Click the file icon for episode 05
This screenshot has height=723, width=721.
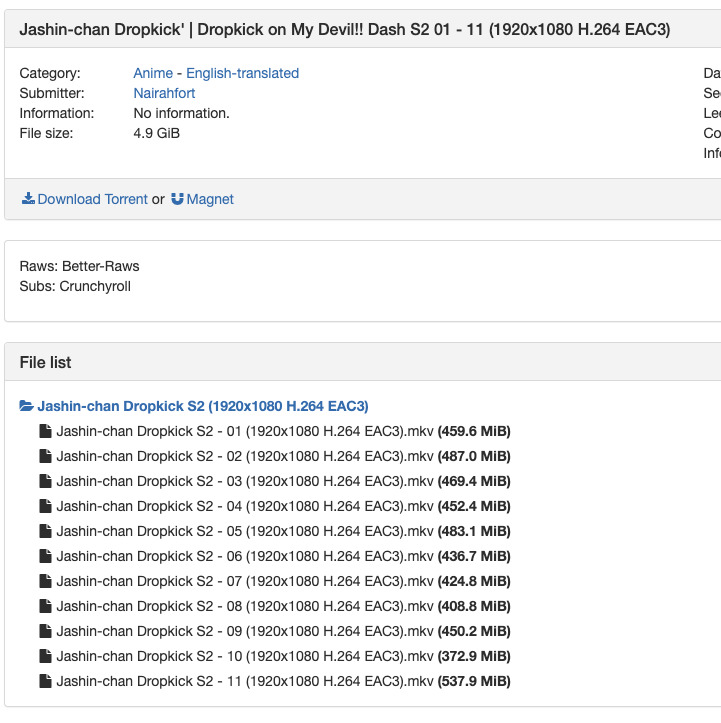pos(45,531)
